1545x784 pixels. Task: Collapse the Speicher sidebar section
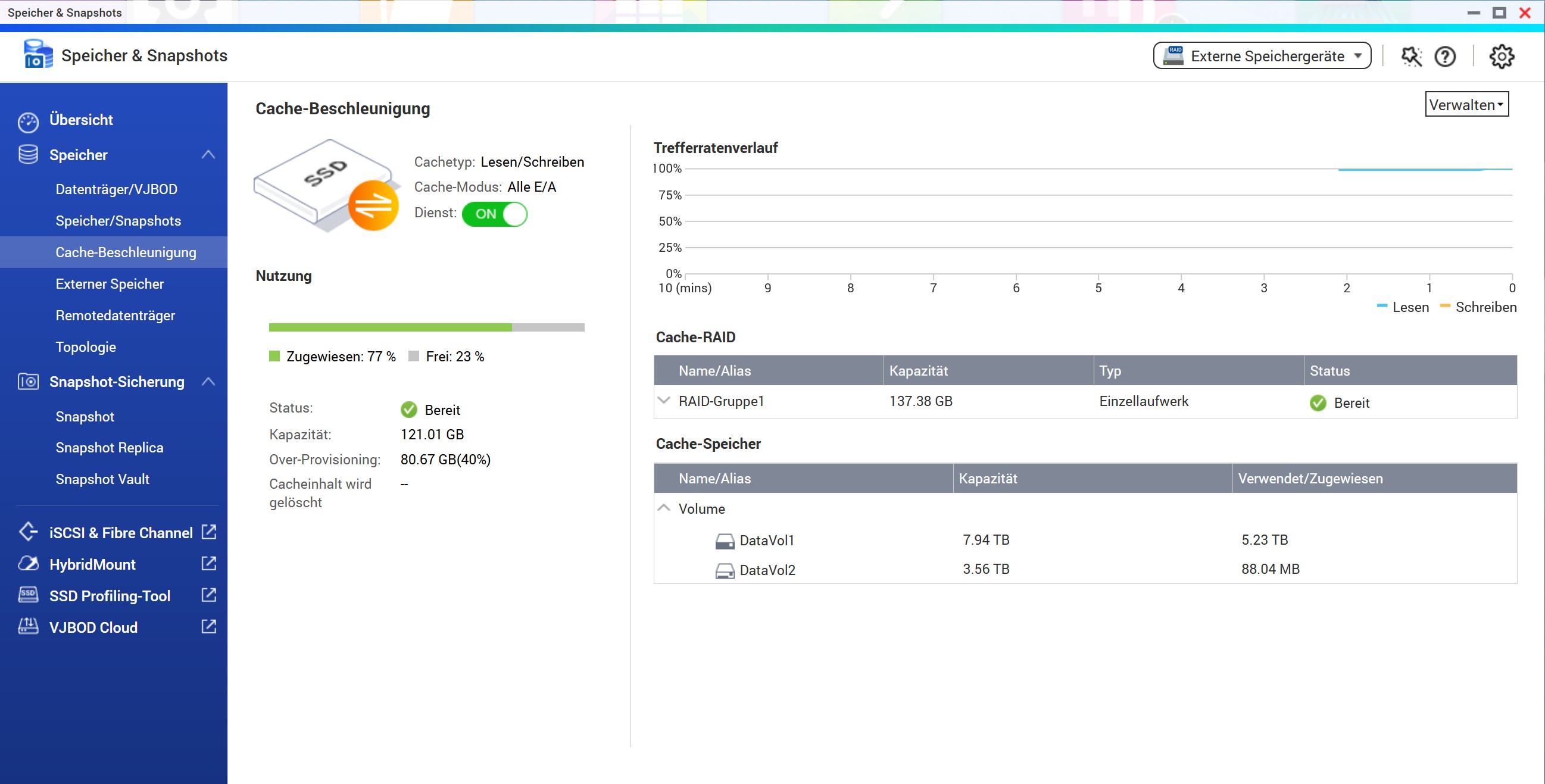(x=208, y=155)
